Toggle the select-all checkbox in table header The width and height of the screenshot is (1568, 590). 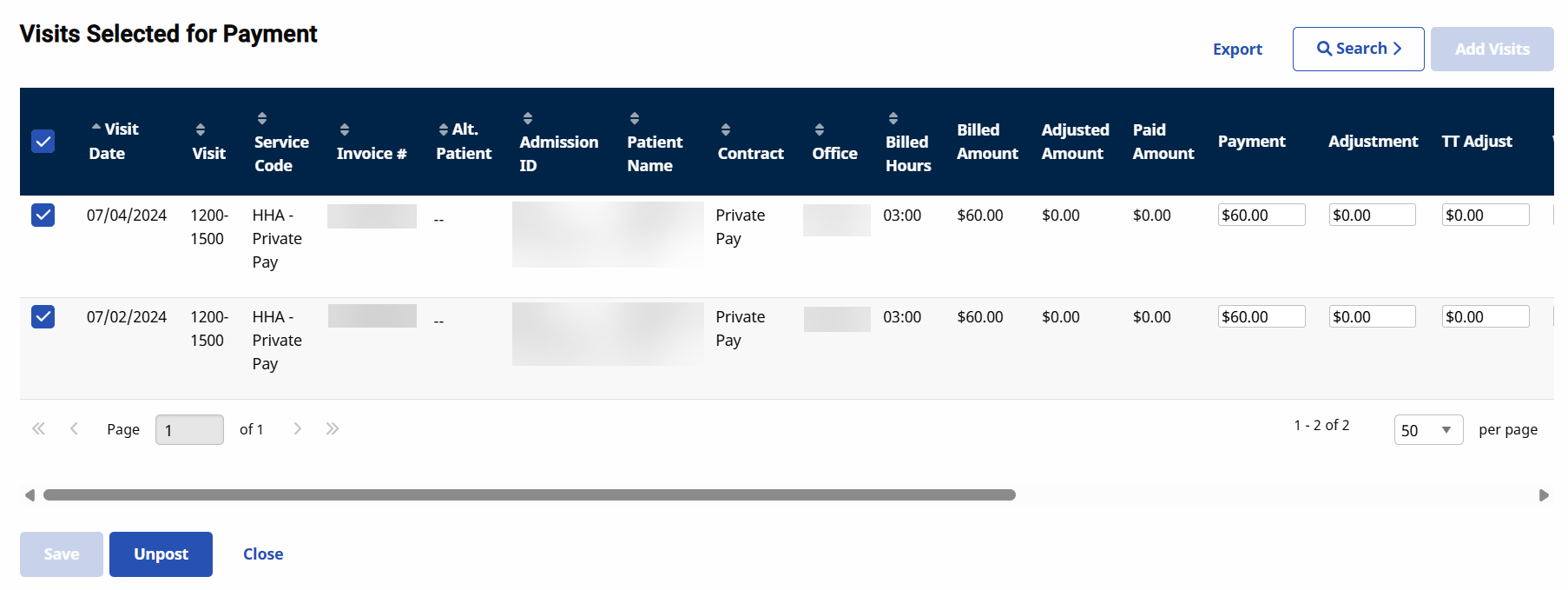[x=43, y=141]
